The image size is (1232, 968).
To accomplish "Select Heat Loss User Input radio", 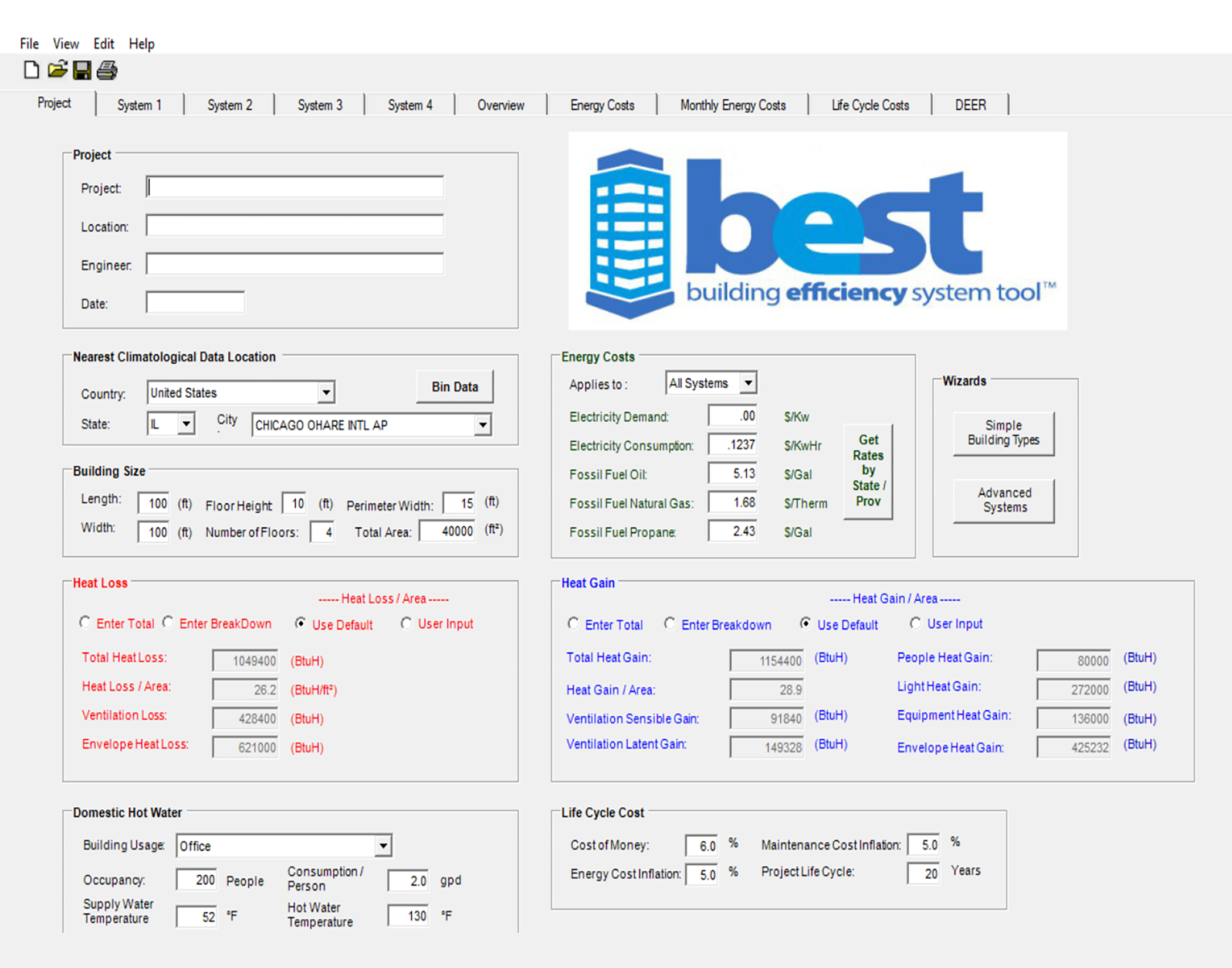I will pos(406,623).
